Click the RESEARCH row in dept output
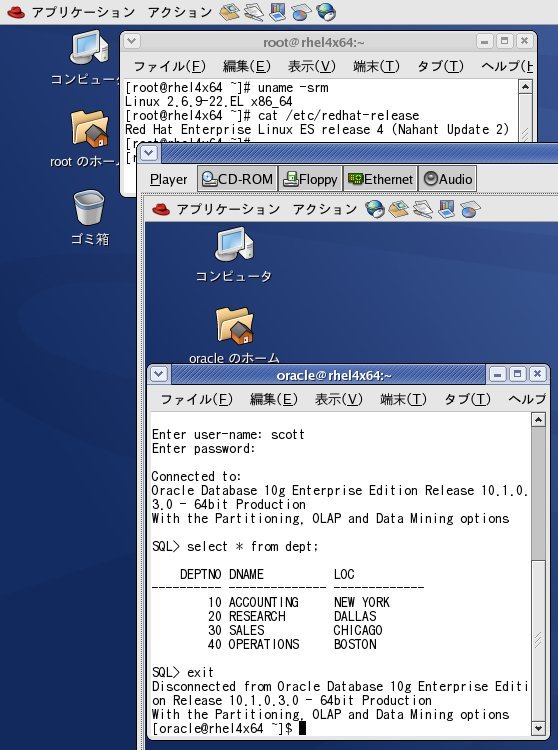 point(292,616)
